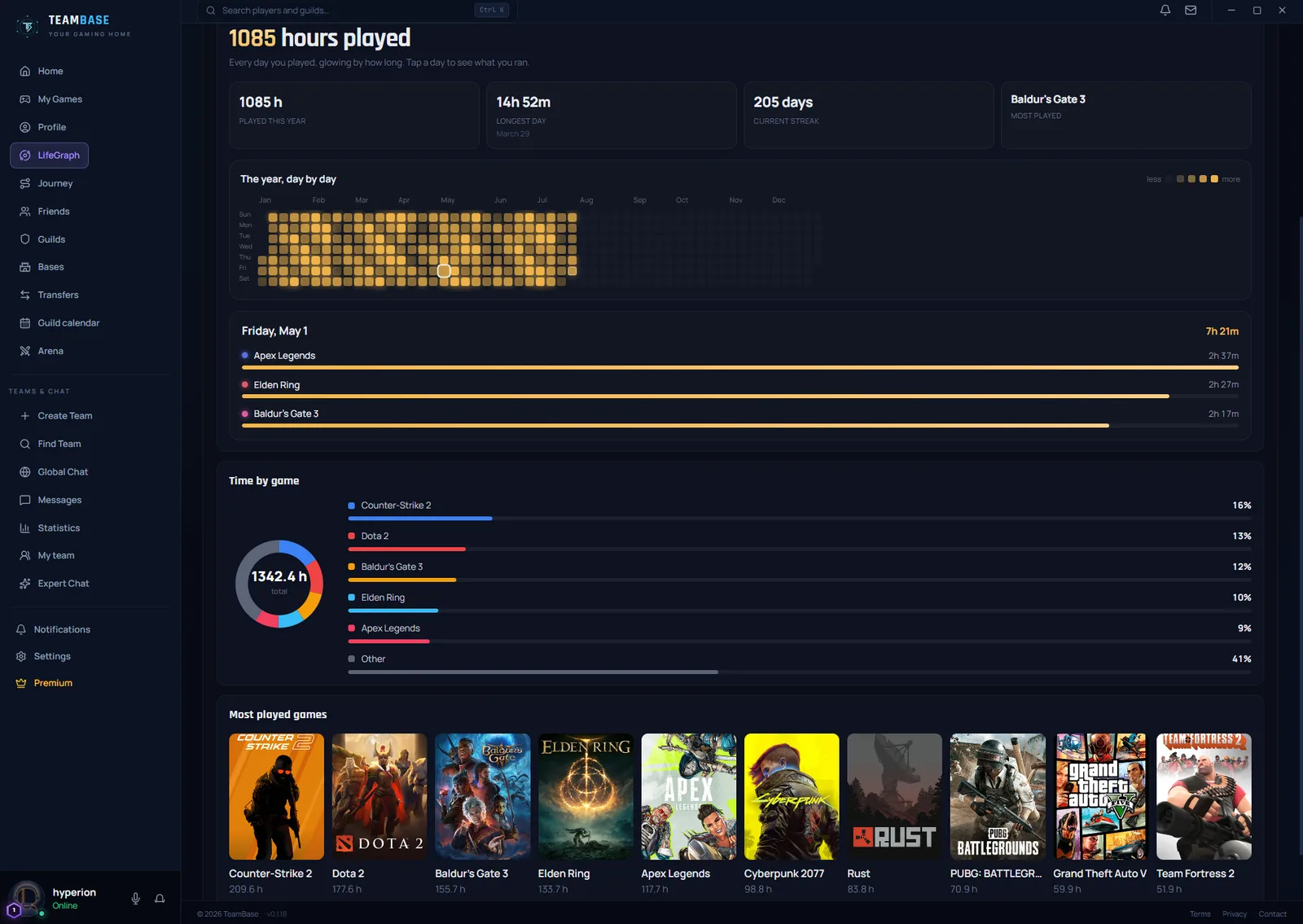1303x924 pixels.
Task: Toggle the microphone icon beside hyperion
Action: click(136, 899)
